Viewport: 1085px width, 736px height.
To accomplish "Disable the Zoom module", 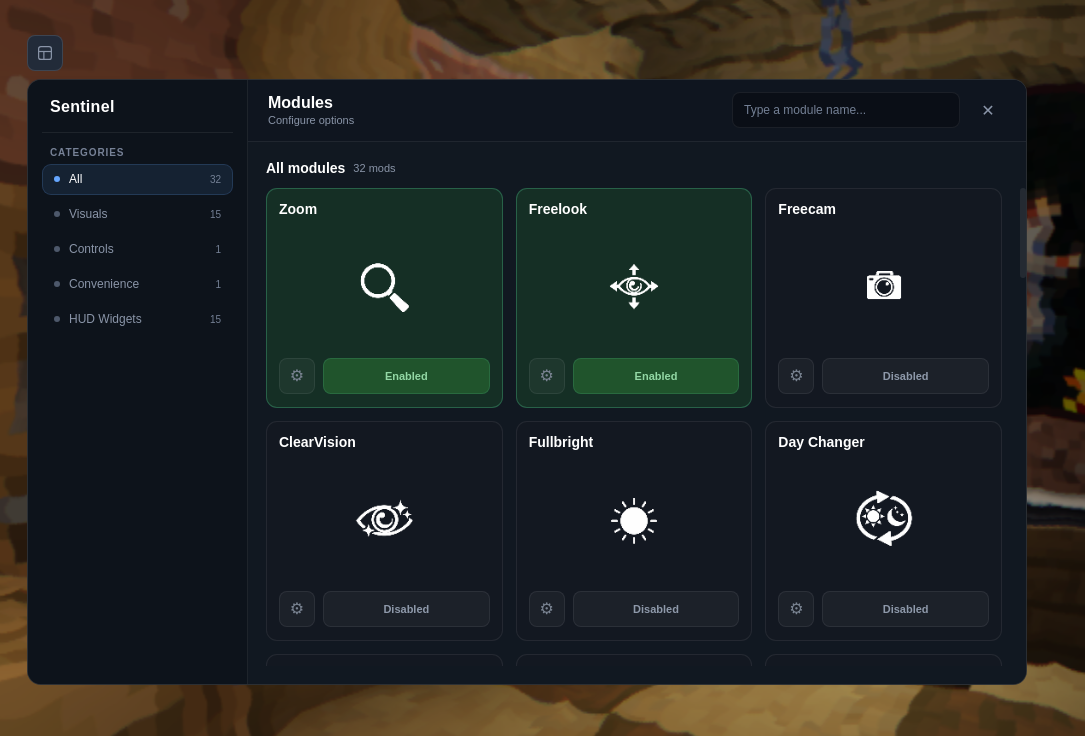I will (406, 376).
